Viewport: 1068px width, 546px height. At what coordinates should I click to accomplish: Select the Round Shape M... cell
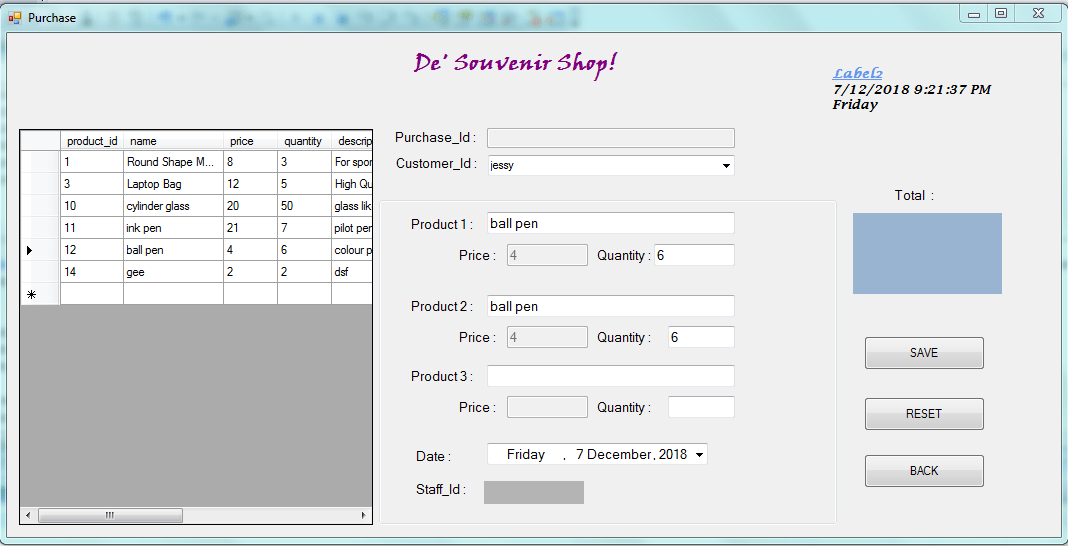(x=173, y=162)
